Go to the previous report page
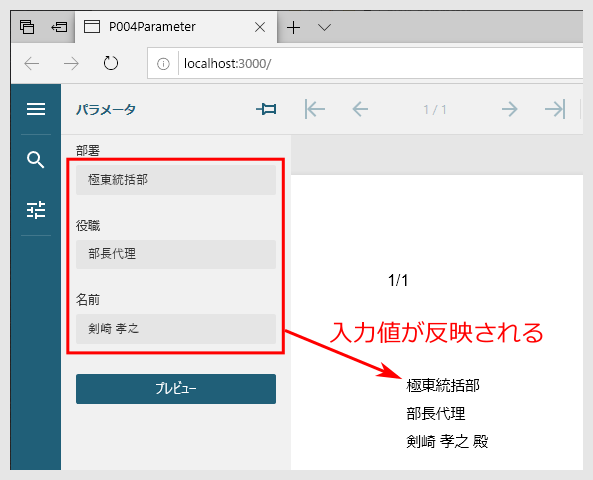 click(360, 109)
